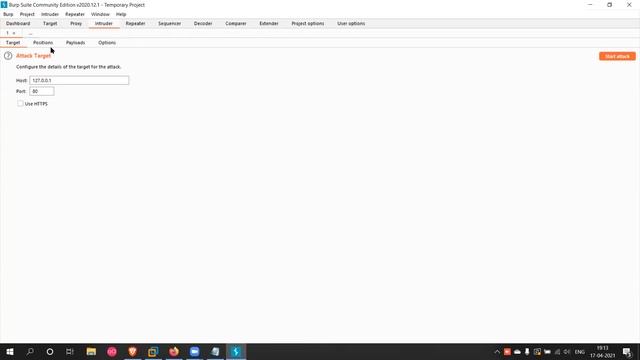640x360 pixels.
Task: Open the Burp menu
Action: pos(8,14)
